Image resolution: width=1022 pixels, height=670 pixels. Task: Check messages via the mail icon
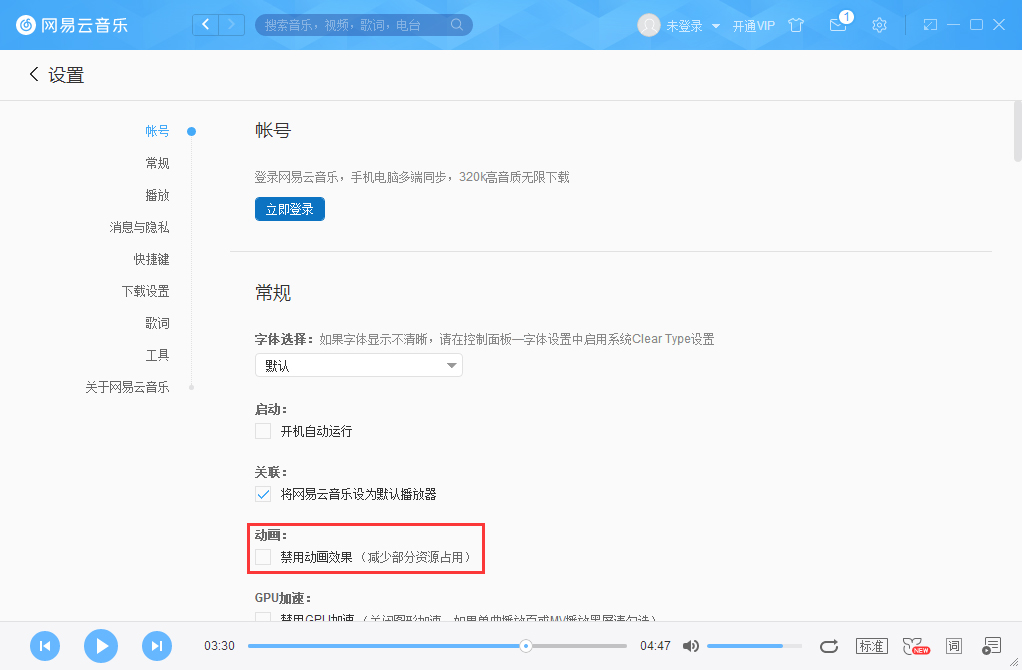coord(838,24)
